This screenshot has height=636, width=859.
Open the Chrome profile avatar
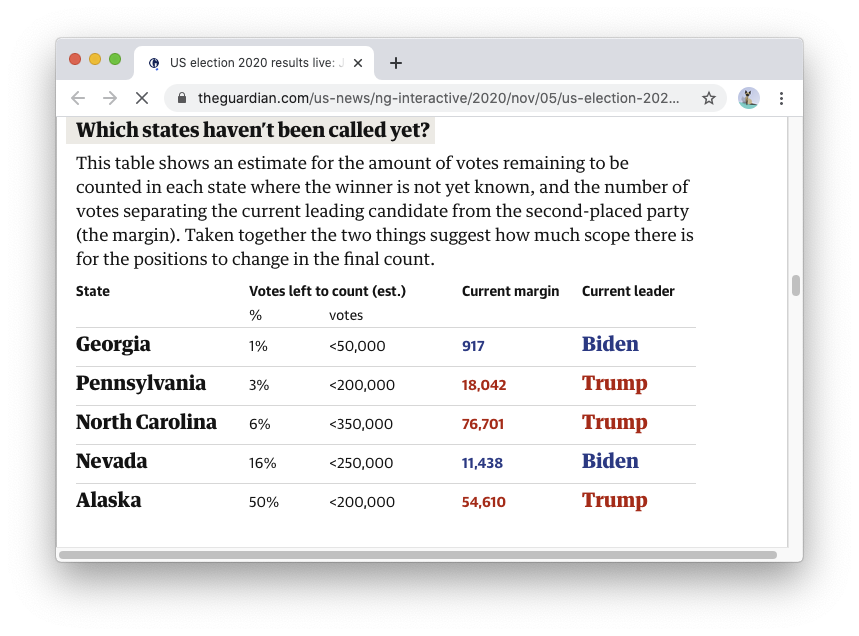pyautogui.click(x=748, y=98)
